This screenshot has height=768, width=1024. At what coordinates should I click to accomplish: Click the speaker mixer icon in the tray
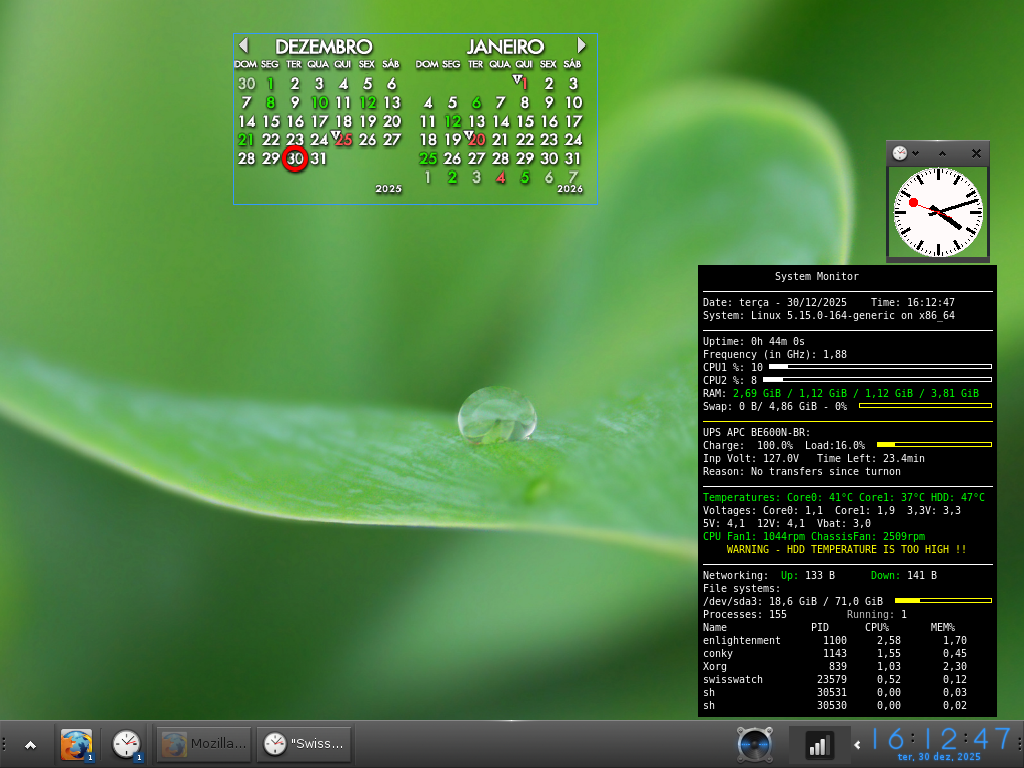tap(754, 745)
